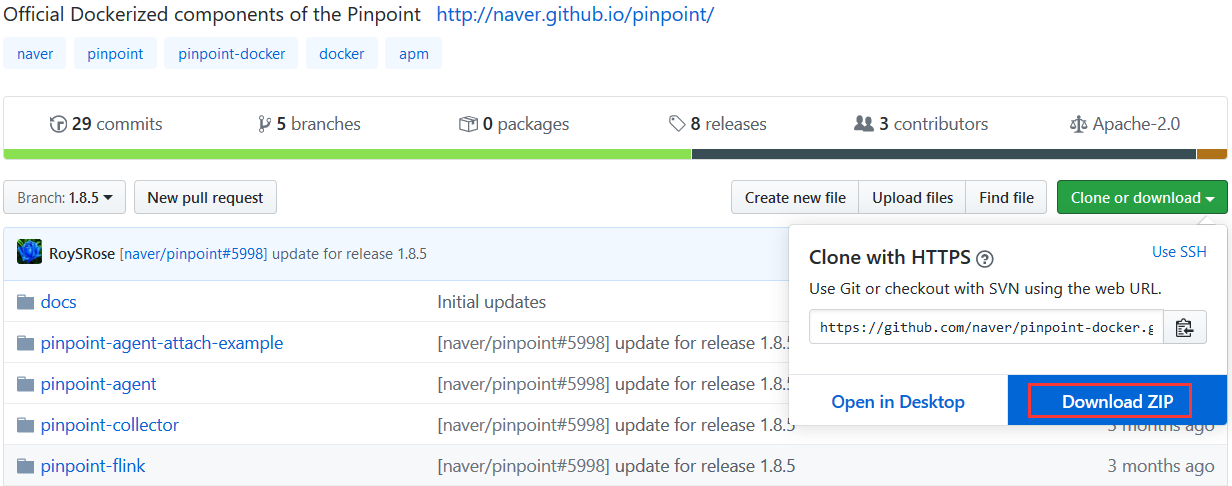Viewport: 1232px width, 486px height.
Task: Open the 8 releases page
Action: [718, 124]
